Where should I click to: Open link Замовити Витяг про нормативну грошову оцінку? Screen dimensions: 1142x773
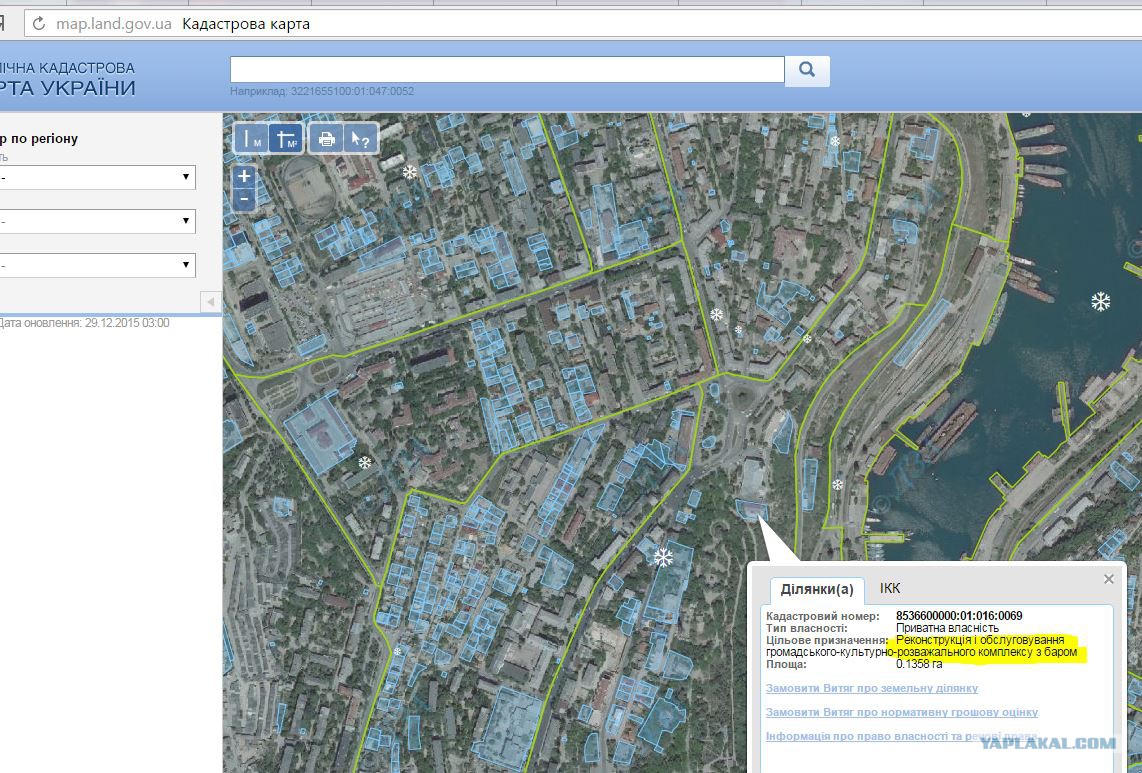coord(901,712)
